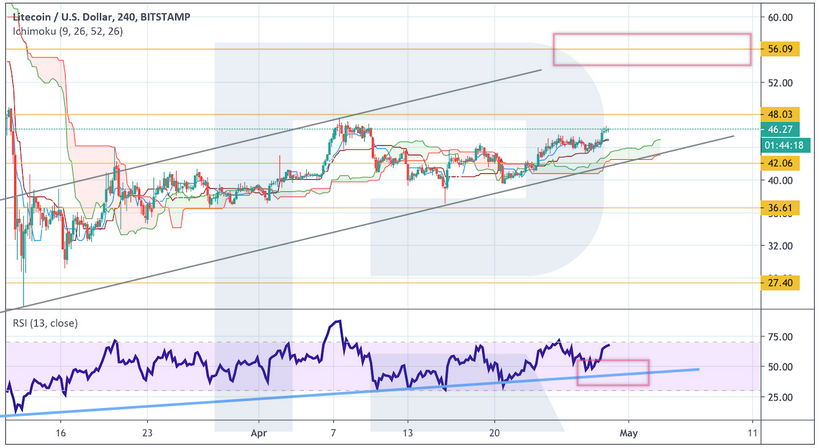
Task: Select the 23 date marker on time axis
Action: (147, 436)
